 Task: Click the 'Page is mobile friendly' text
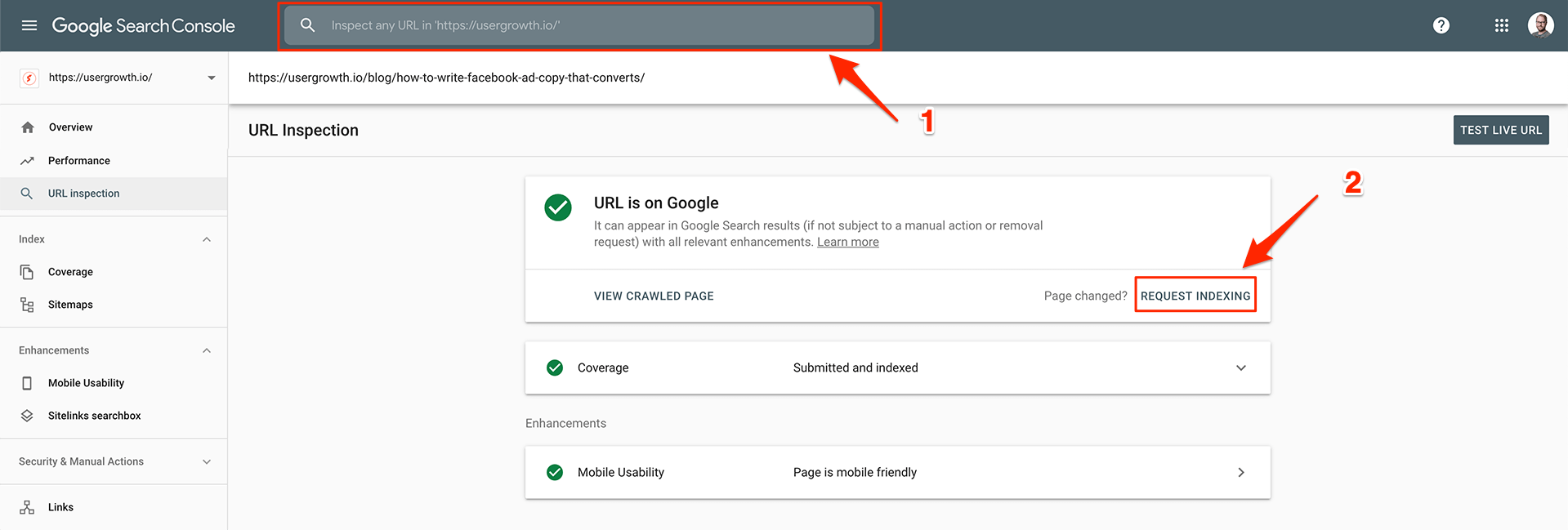[x=855, y=472]
